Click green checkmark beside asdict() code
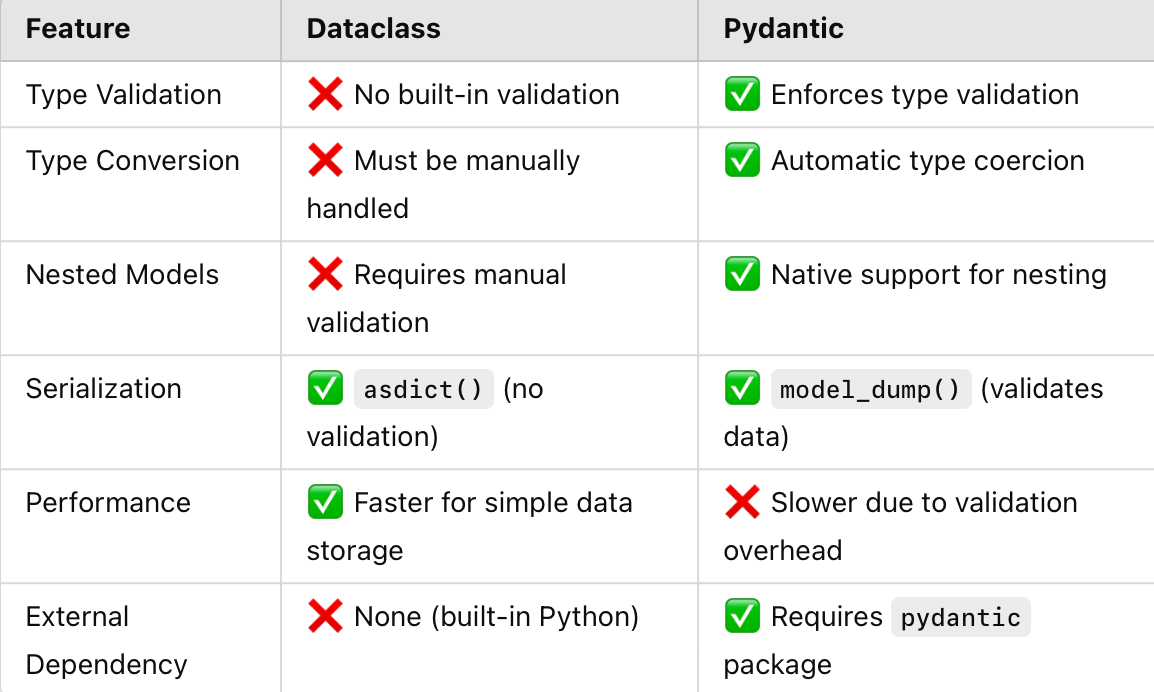1154x692 pixels. pyautogui.click(x=325, y=389)
